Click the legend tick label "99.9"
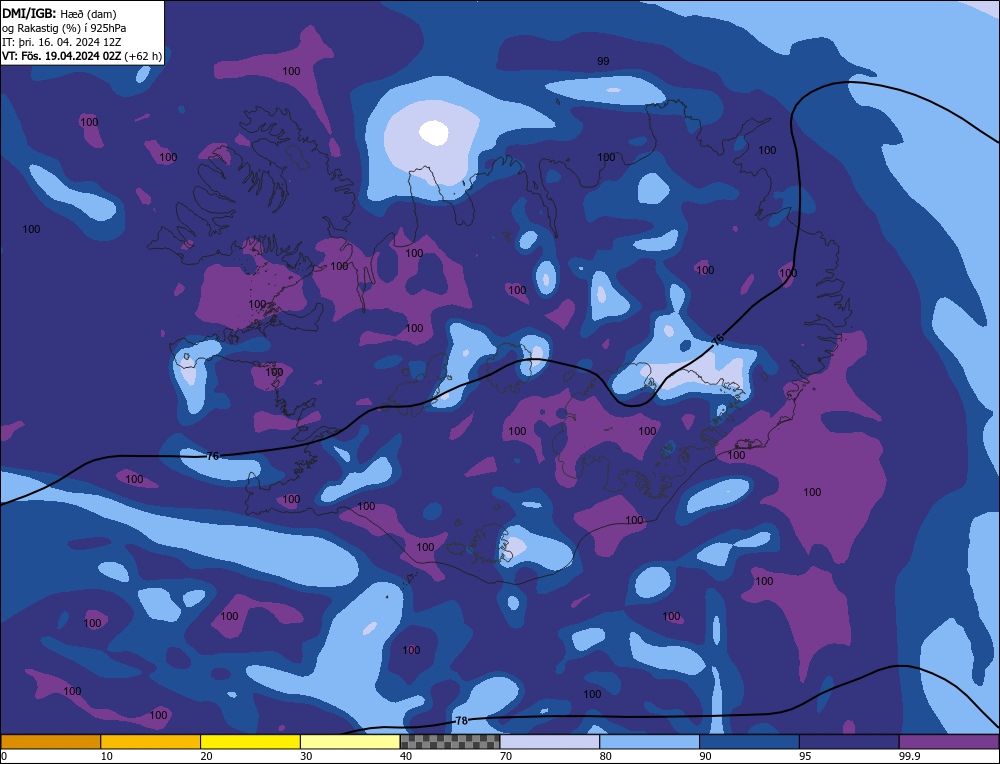 point(909,756)
